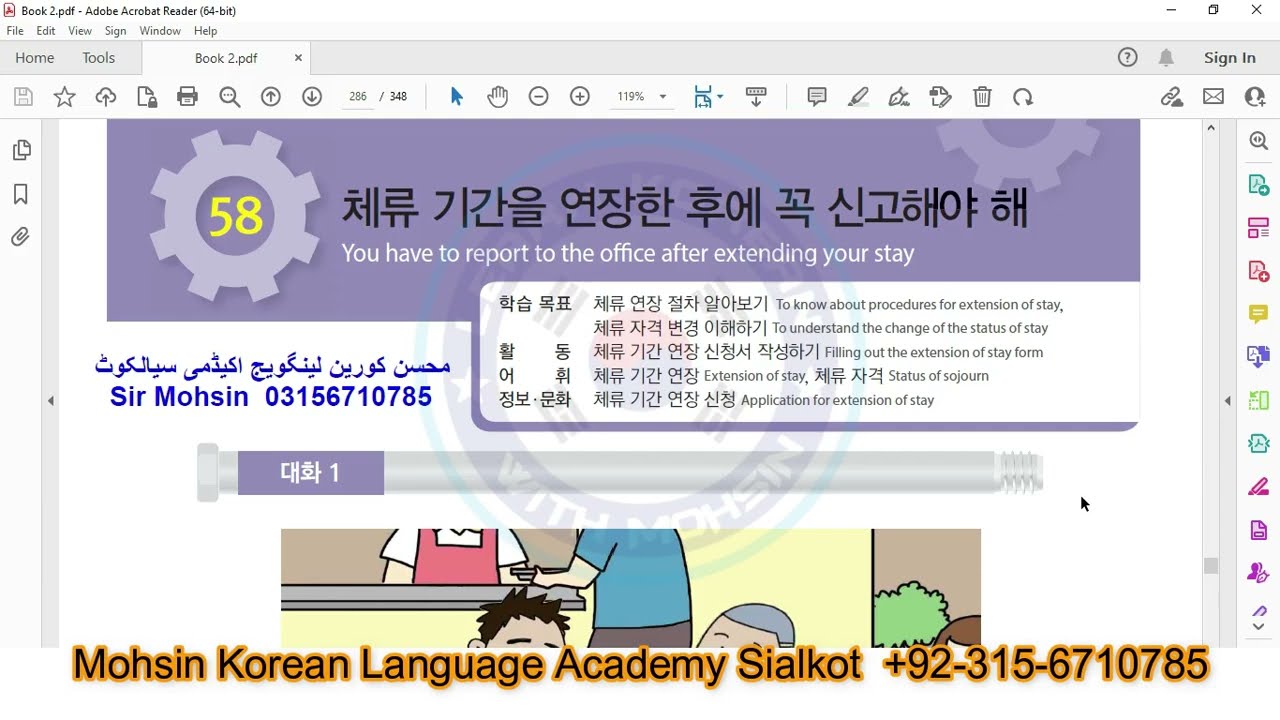
Task: Share a link to the file
Action: pos(1172,97)
